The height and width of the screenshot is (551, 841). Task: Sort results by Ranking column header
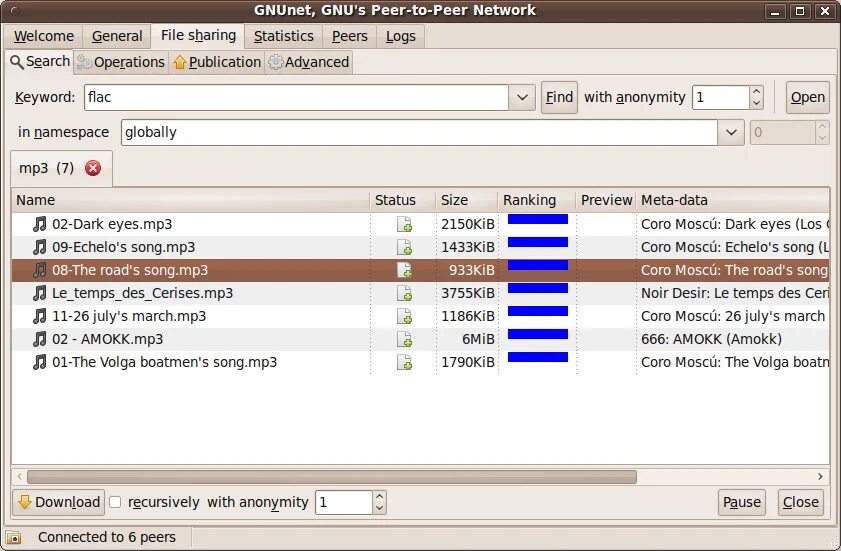(536, 200)
